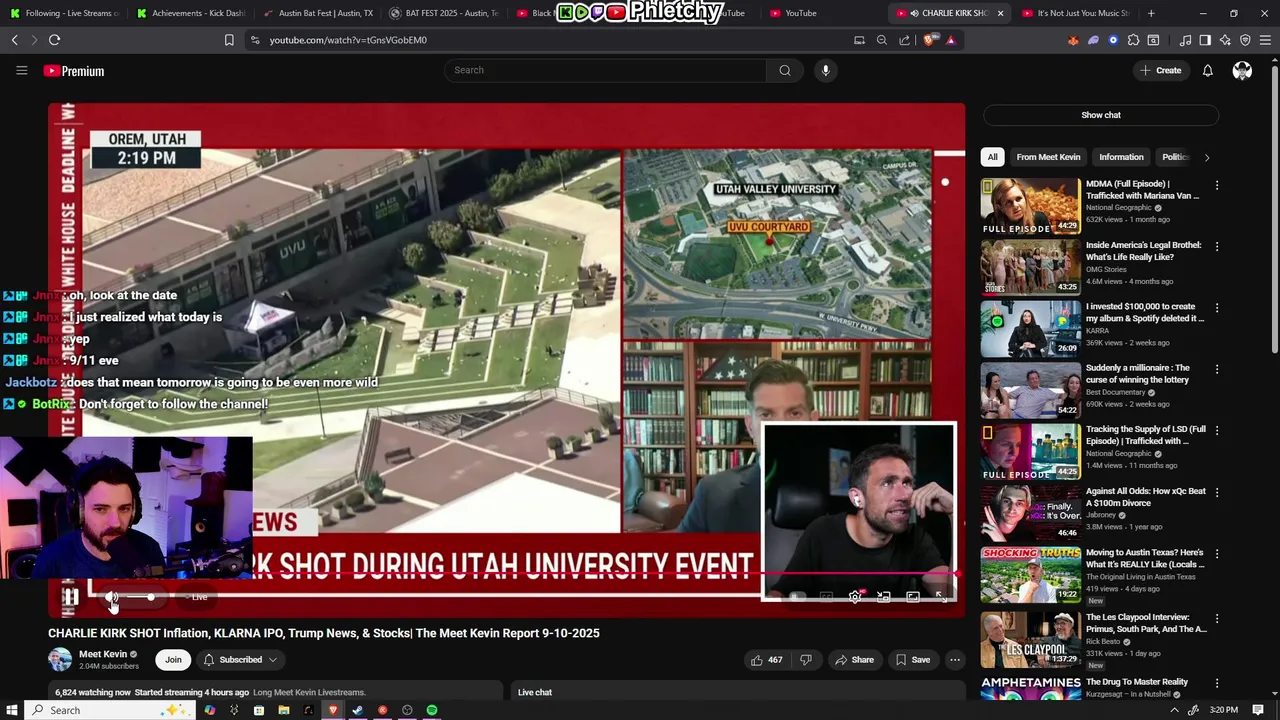Image resolution: width=1280 pixels, height=720 pixels.
Task: Enter full screen on the video
Action: [x=941, y=597]
